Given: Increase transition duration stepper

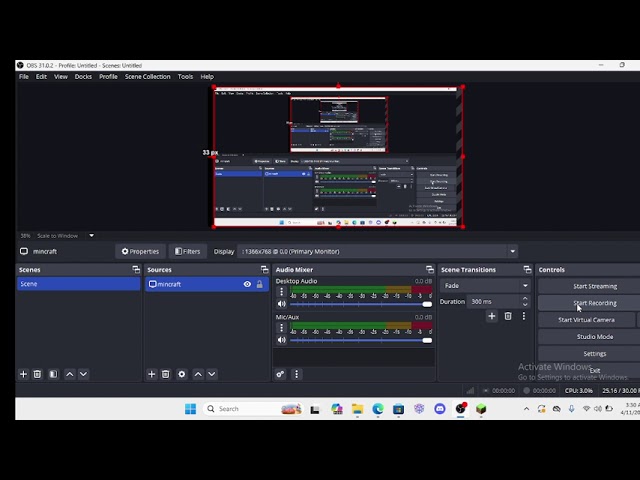Looking at the screenshot, I should pos(525,298).
